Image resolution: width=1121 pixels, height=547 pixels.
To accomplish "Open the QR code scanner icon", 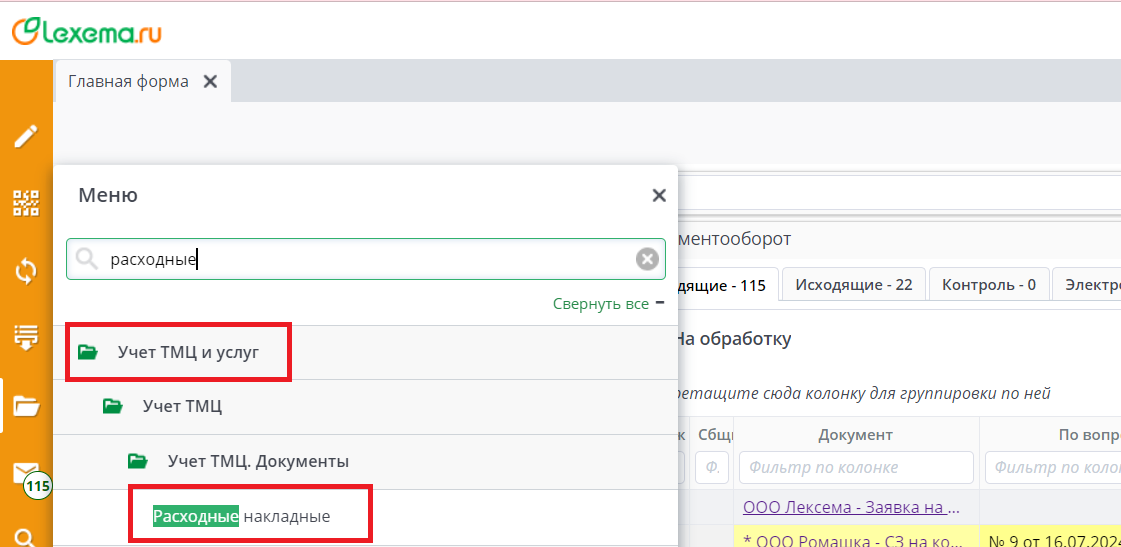I will pyautogui.click(x=26, y=203).
